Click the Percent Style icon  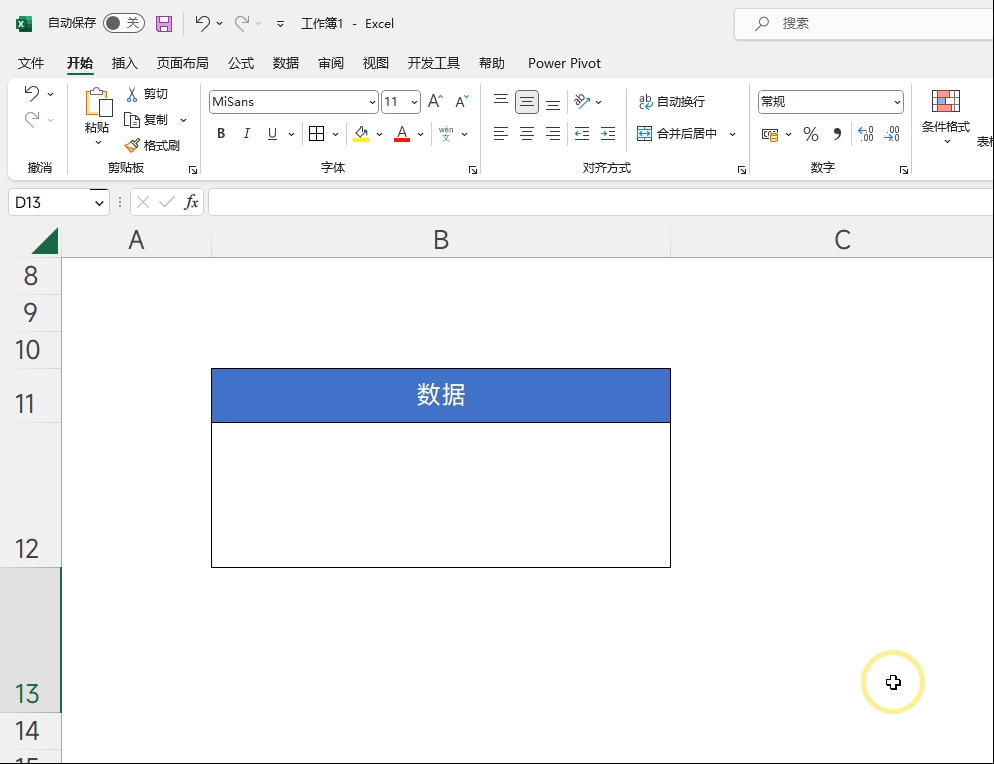tap(810, 134)
